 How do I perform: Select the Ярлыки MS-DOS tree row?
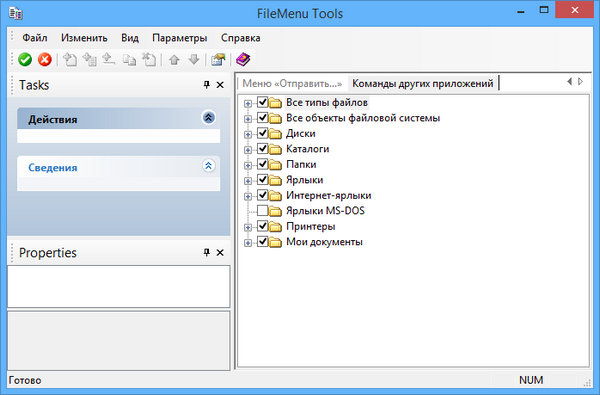(325, 211)
